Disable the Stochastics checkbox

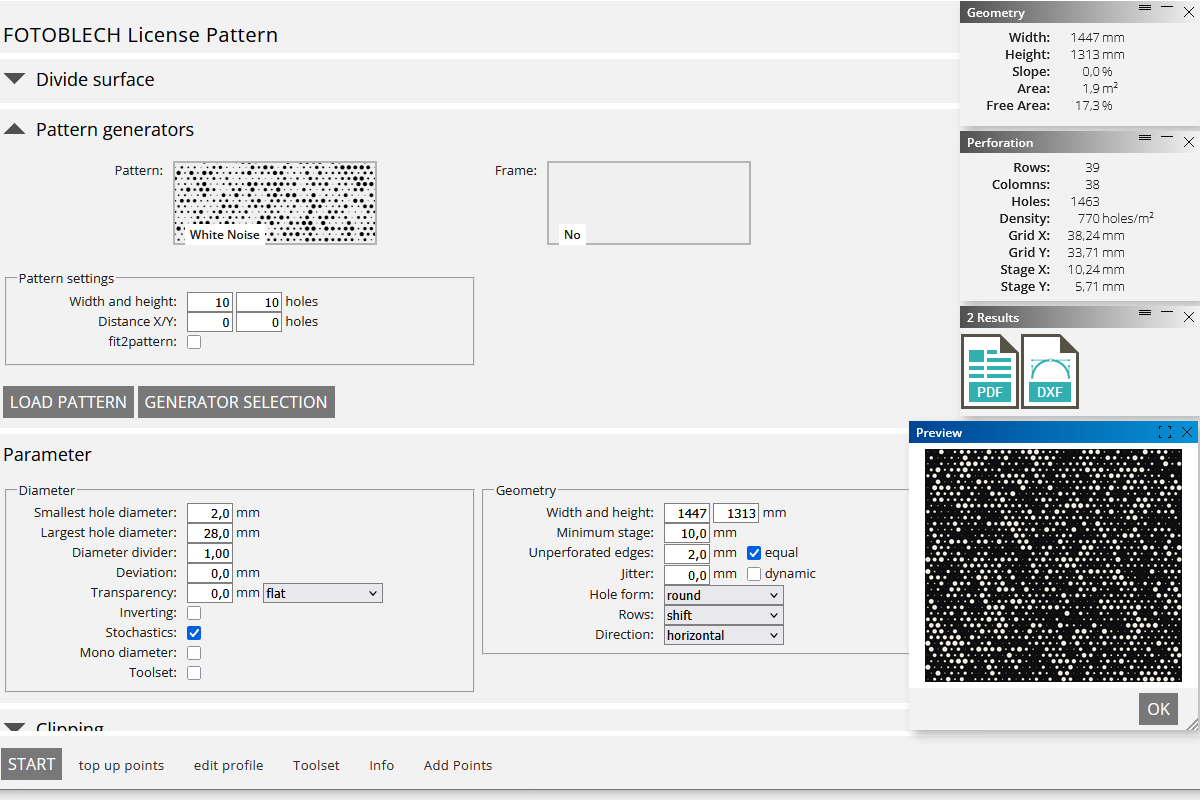194,633
